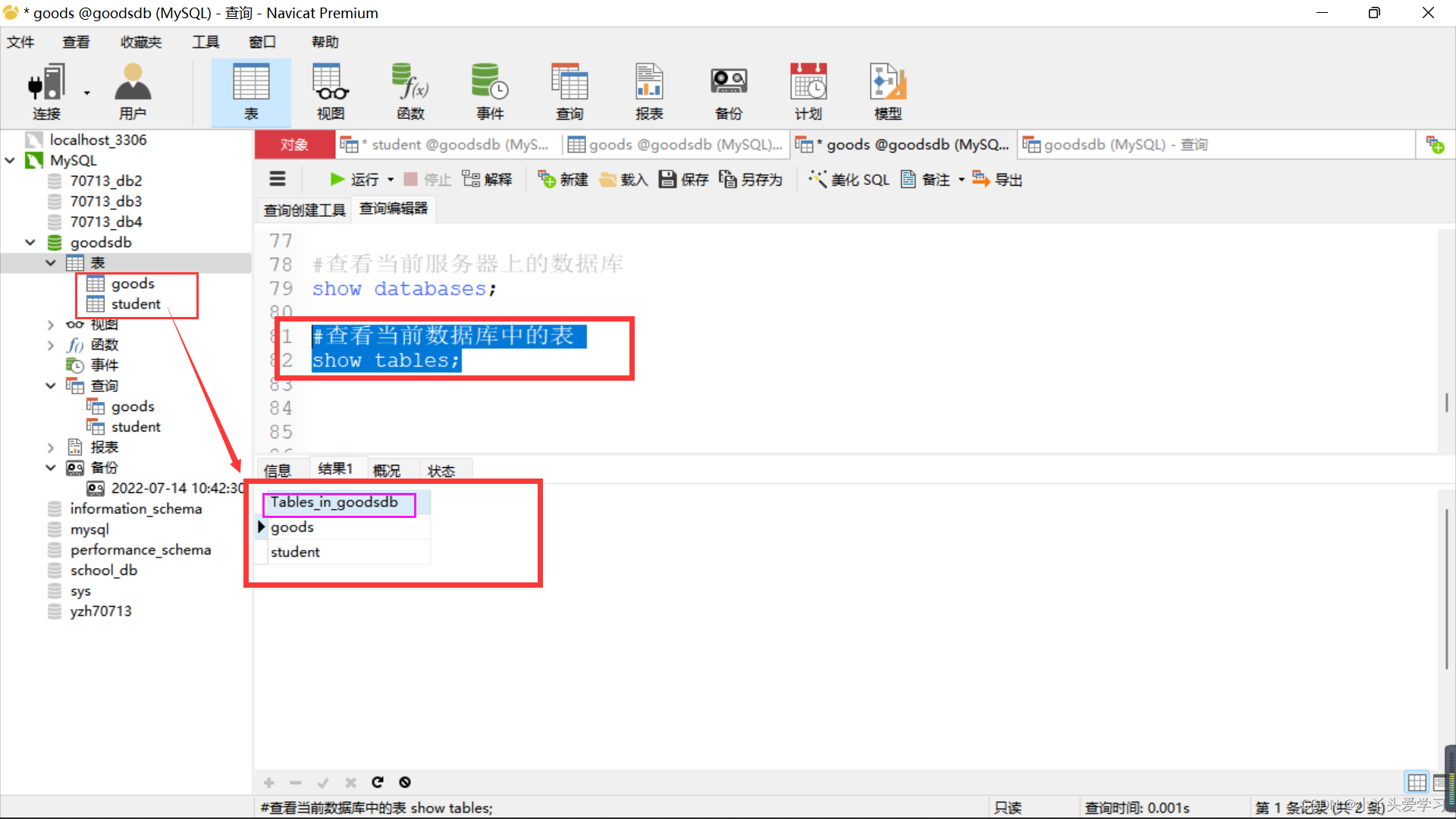Expand the 函数 functions node
The width and height of the screenshot is (1456, 819).
[51, 345]
